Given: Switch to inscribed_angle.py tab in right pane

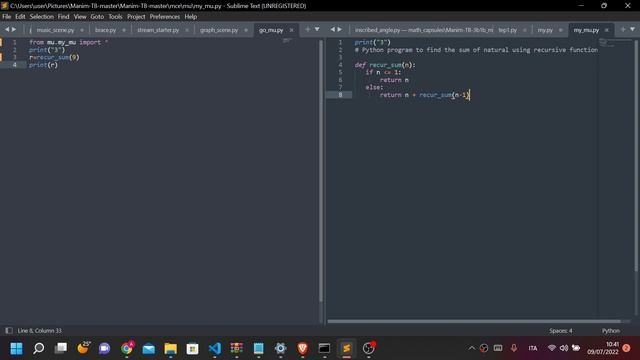Looking at the screenshot, I should coord(423,30).
